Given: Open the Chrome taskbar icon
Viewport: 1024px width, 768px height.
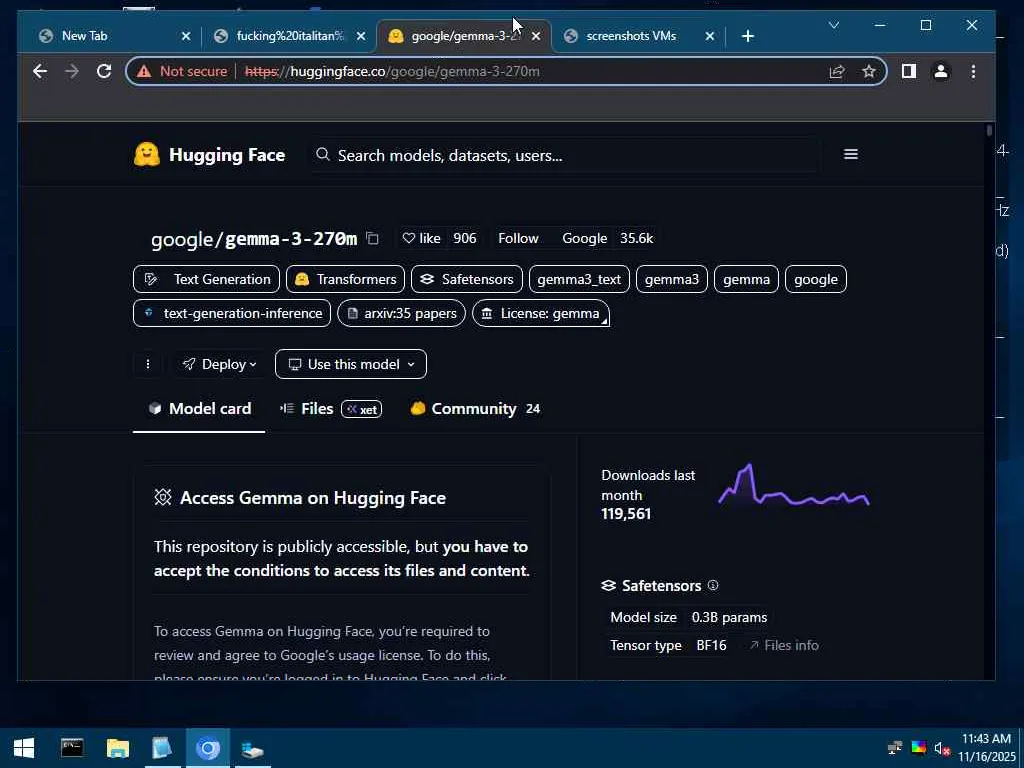Looking at the screenshot, I should (208, 748).
